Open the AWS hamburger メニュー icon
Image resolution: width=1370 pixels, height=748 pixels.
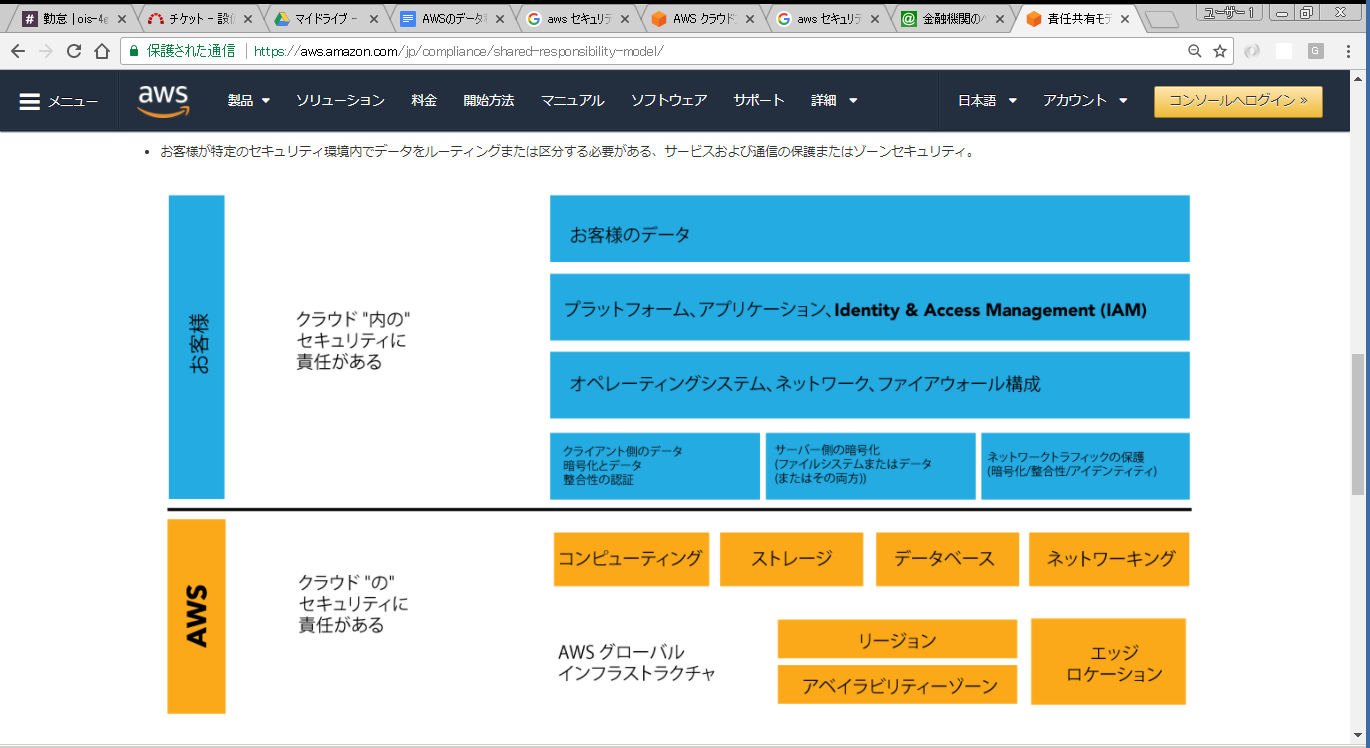coord(30,101)
